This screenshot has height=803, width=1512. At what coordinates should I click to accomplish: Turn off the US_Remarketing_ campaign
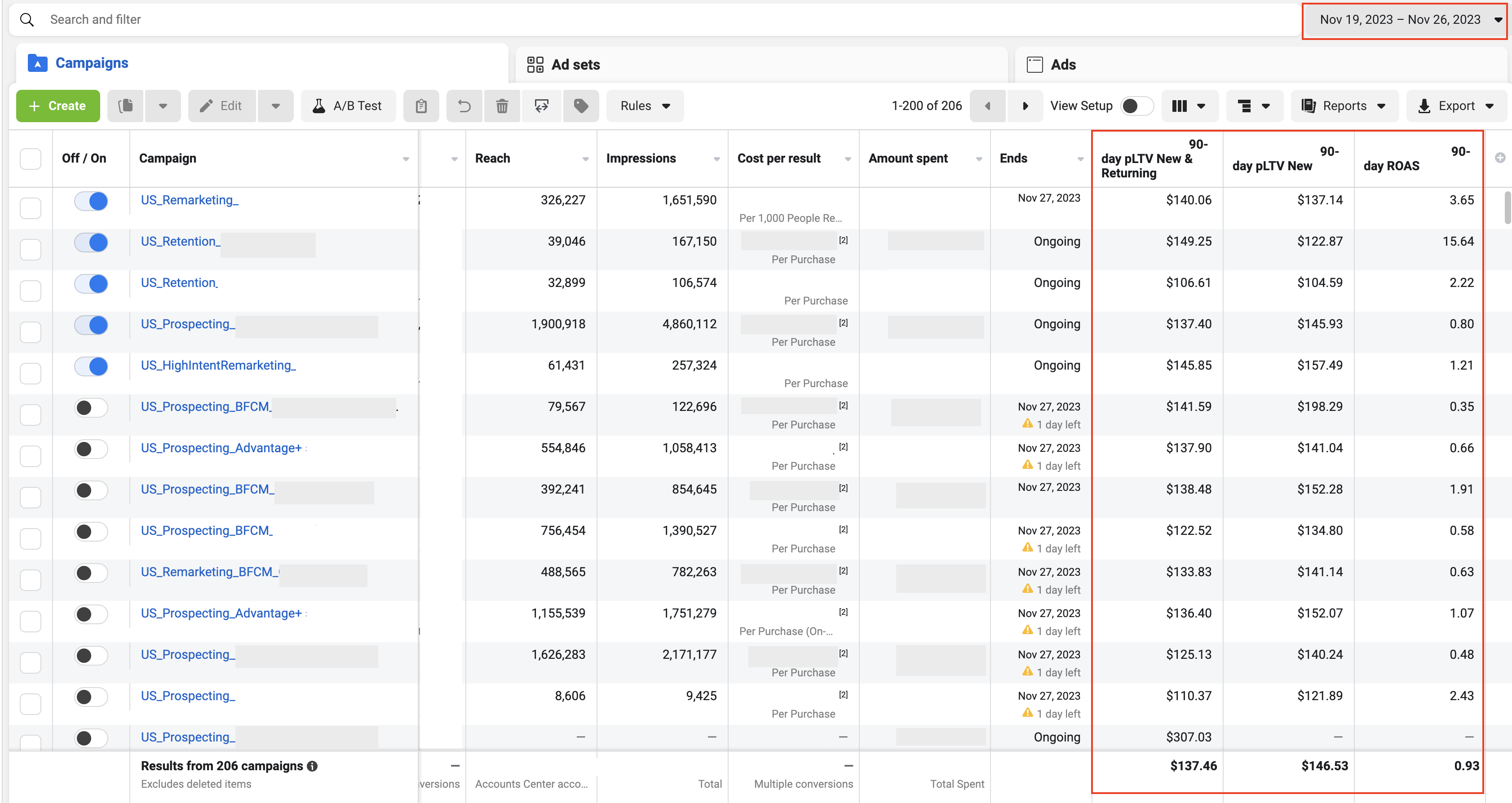(x=92, y=201)
